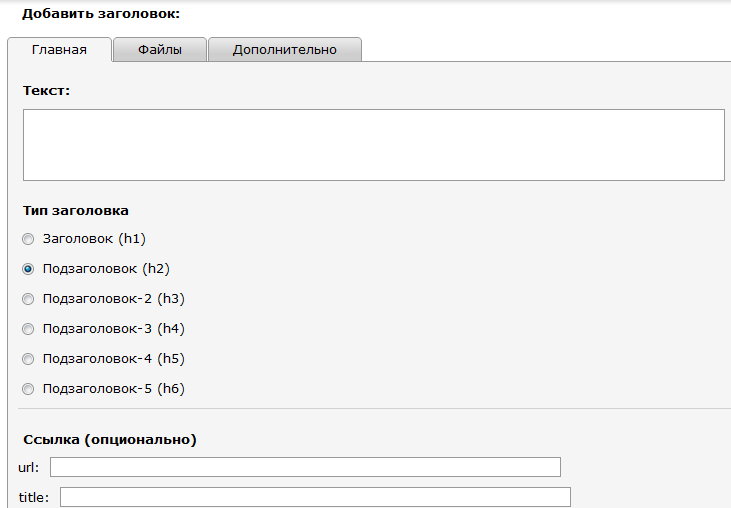Click the url: label text

pos(28,467)
